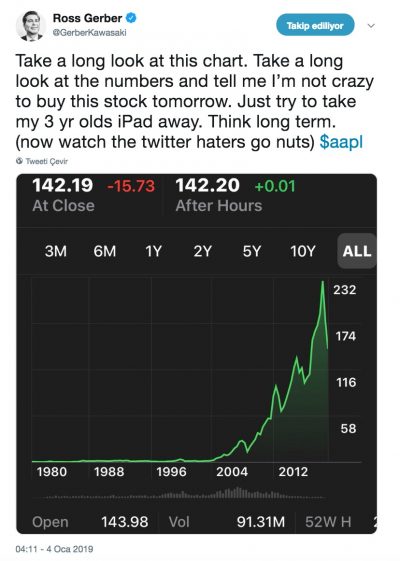400x561 pixels.
Task: Click the Takip ediliyor following button
Action: (x=315, y=25)
